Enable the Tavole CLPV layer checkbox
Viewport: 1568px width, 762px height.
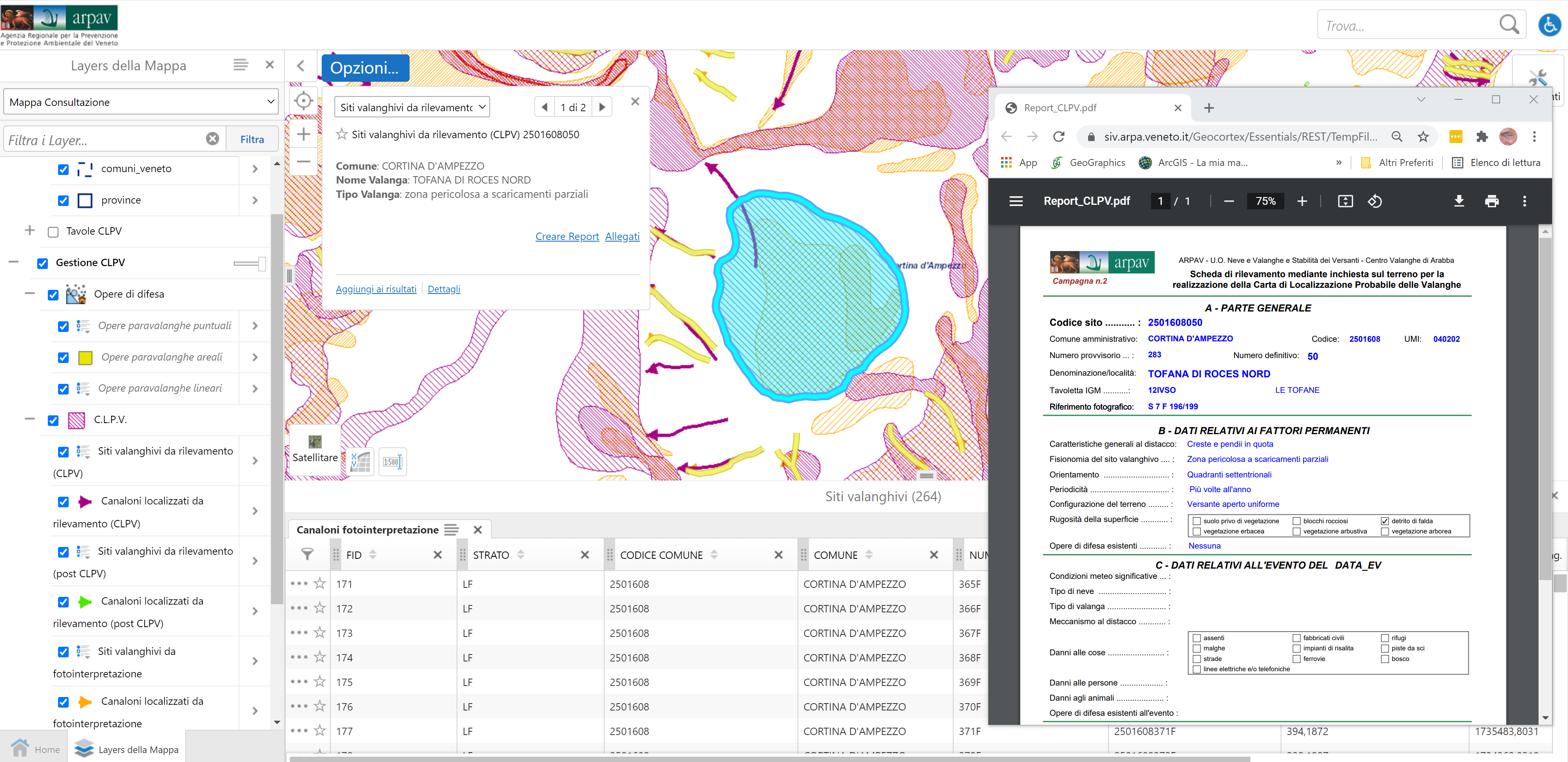point(53,232)
